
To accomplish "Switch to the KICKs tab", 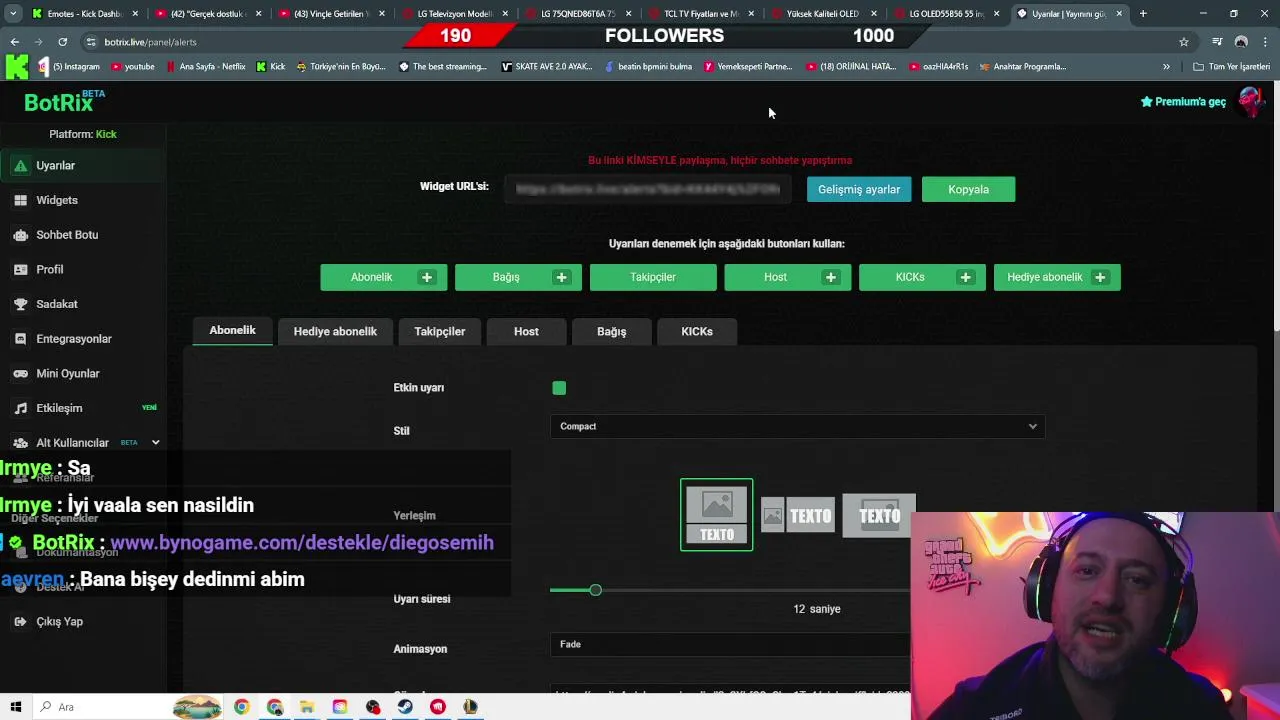I will [x=697, y=332].
